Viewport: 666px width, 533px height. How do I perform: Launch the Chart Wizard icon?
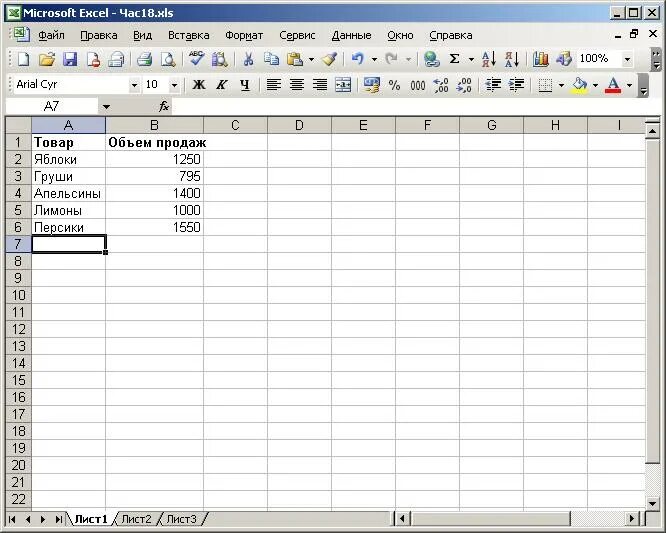click(540, 59)
